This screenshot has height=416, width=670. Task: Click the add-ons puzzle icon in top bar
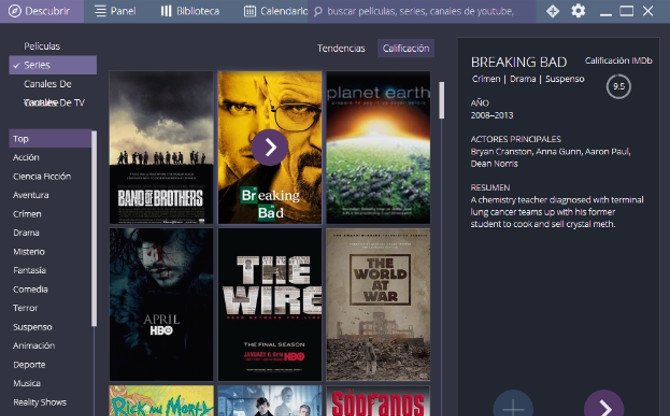pyautogui.click(x=552, y=11)
